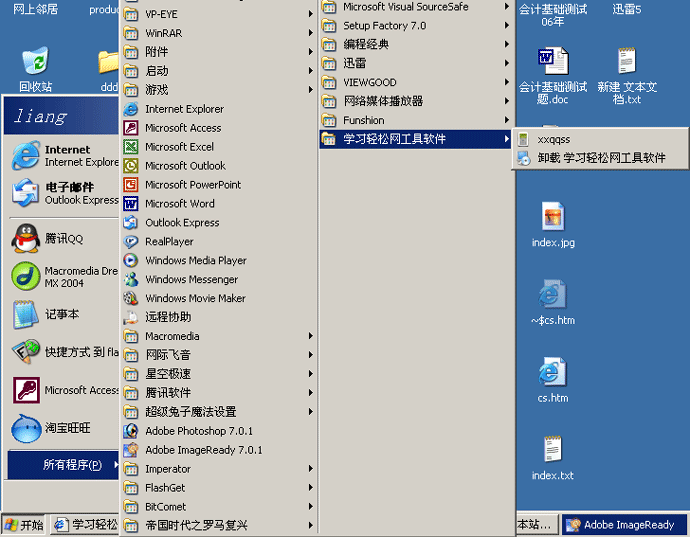Launch Microsoft Outlook icon
690x537 pixels.
pos(131,166)
